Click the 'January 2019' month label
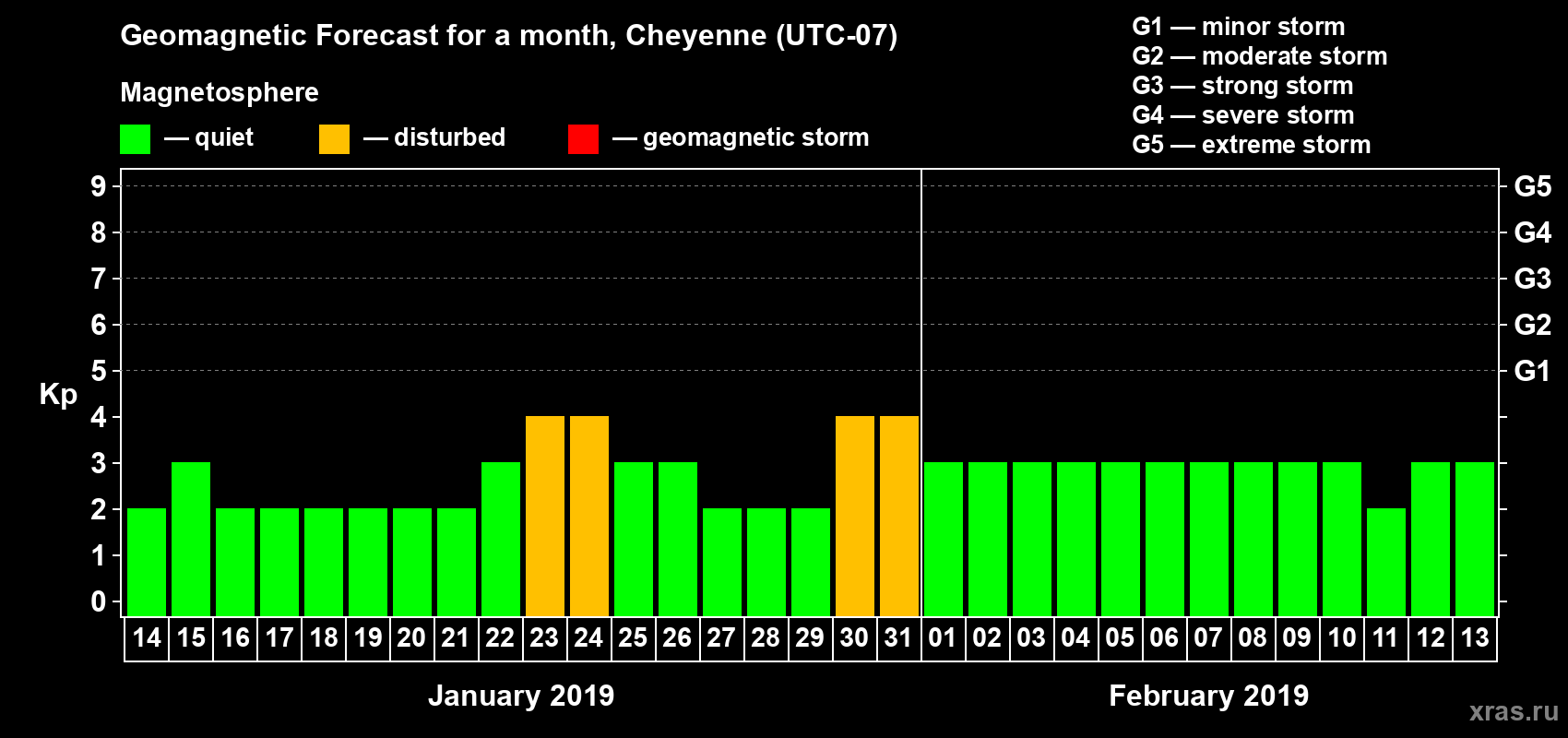The width and height of the screenshot is (1568, 738). click(521, 696)
